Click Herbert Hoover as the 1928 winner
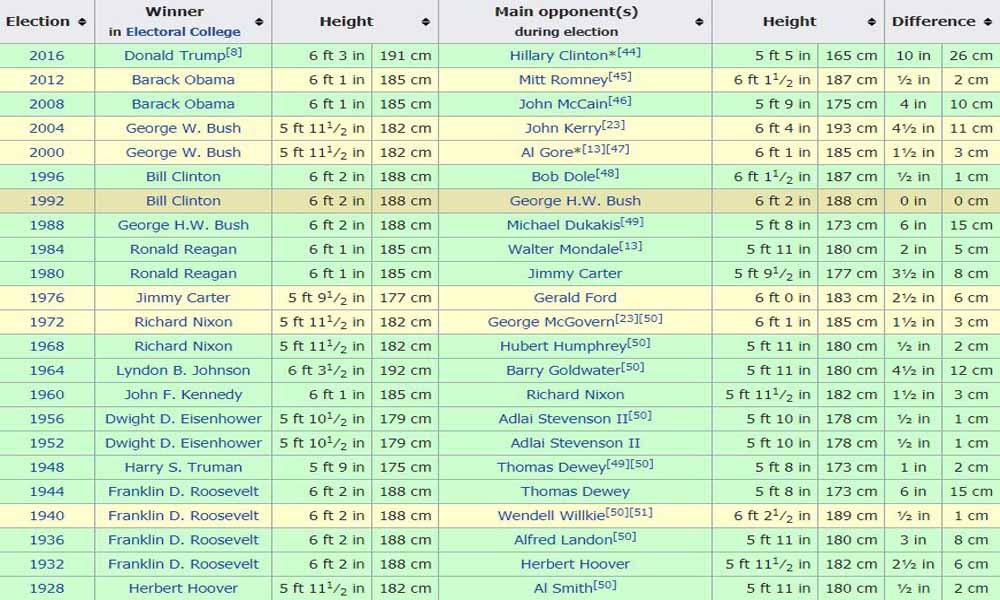 click(183, 589)
